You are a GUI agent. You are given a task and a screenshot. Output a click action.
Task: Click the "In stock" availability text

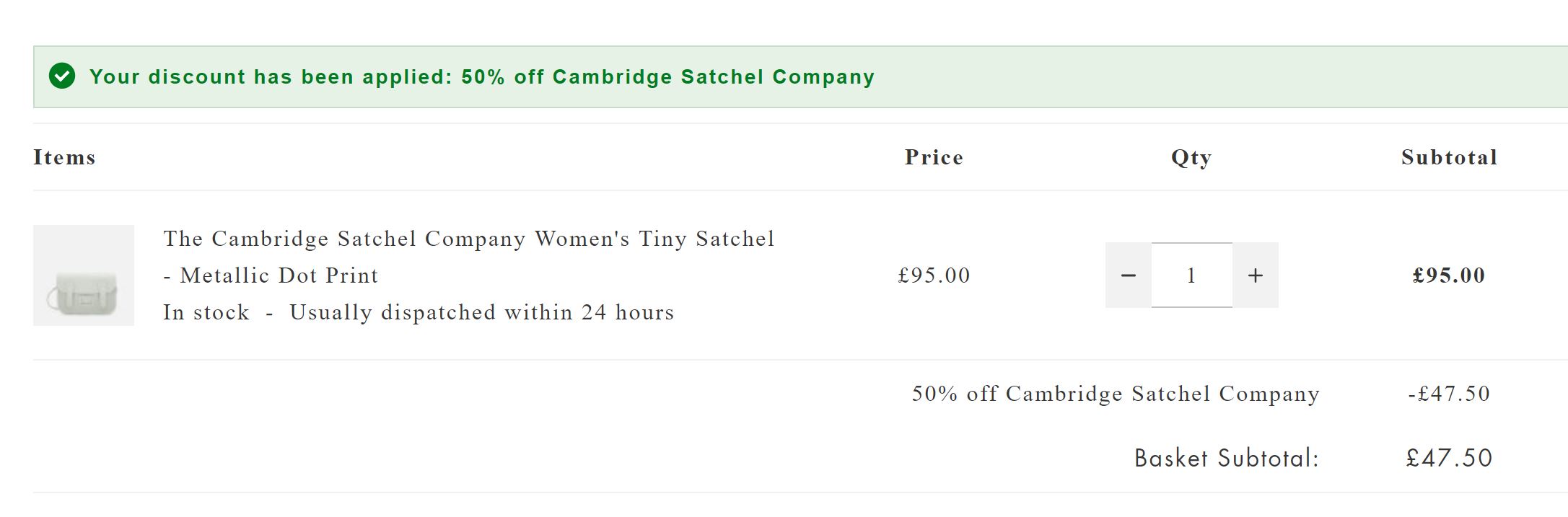pos(206,312)
